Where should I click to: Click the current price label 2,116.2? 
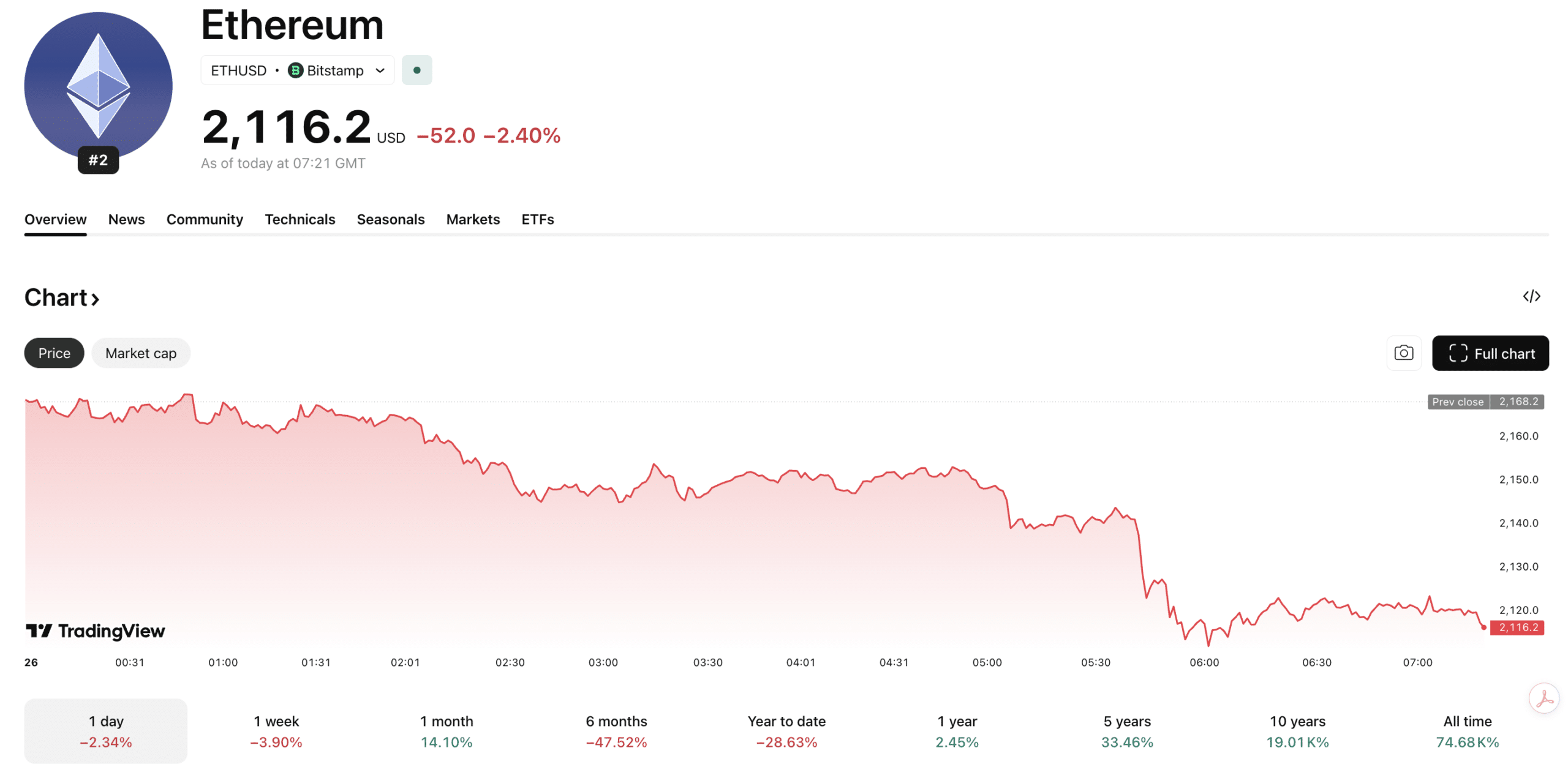[1517, 627]
